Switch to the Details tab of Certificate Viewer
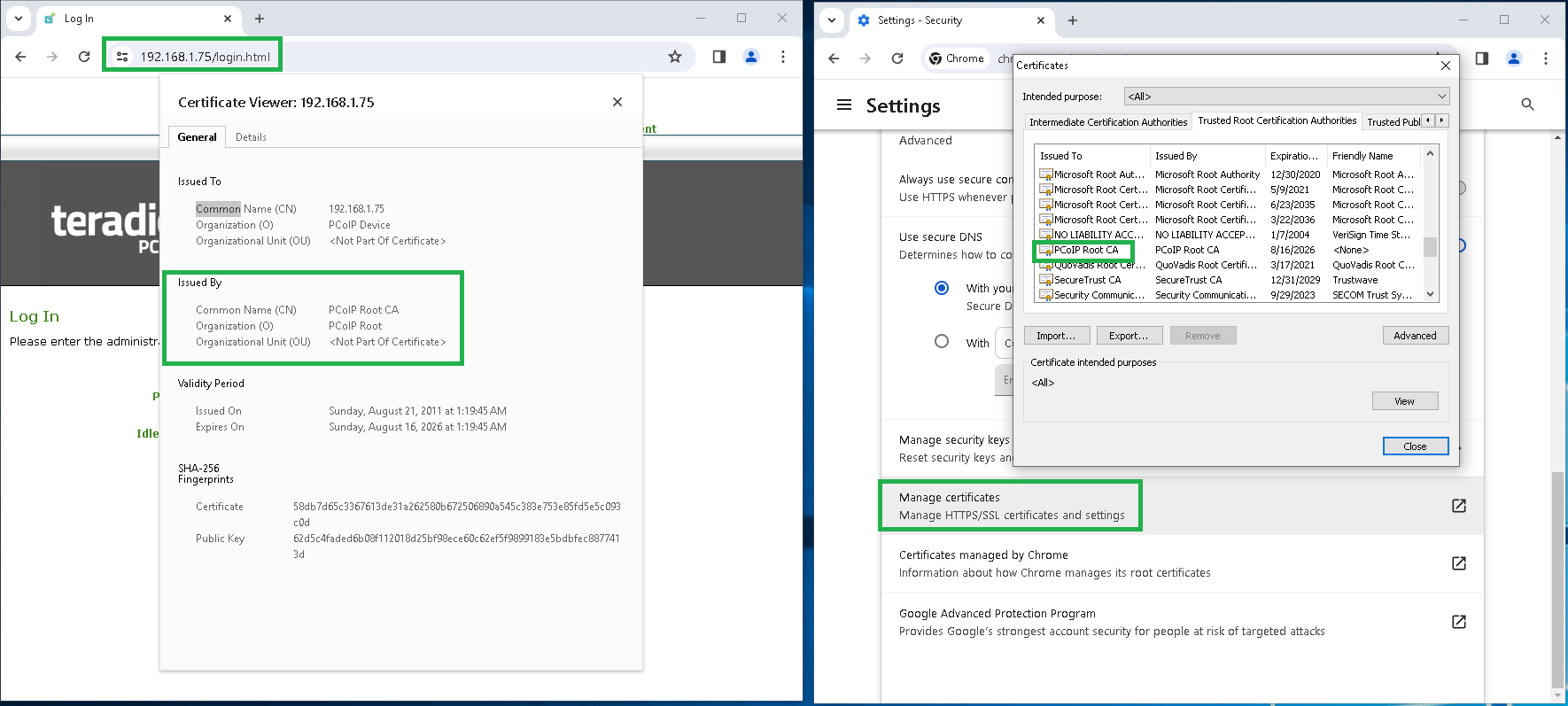 251,137
